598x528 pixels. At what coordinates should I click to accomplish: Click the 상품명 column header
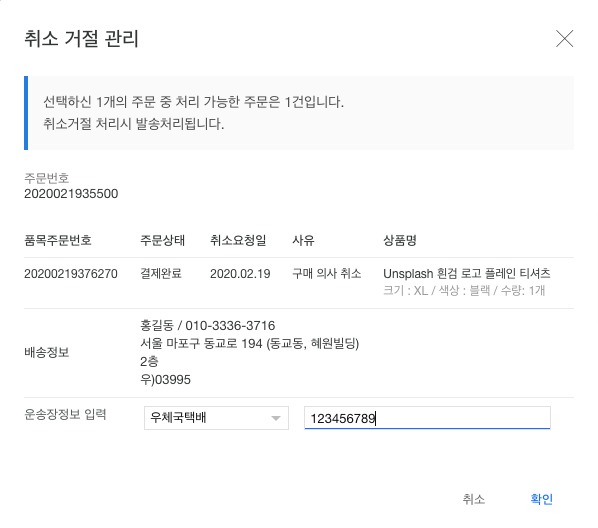(400, 240)
